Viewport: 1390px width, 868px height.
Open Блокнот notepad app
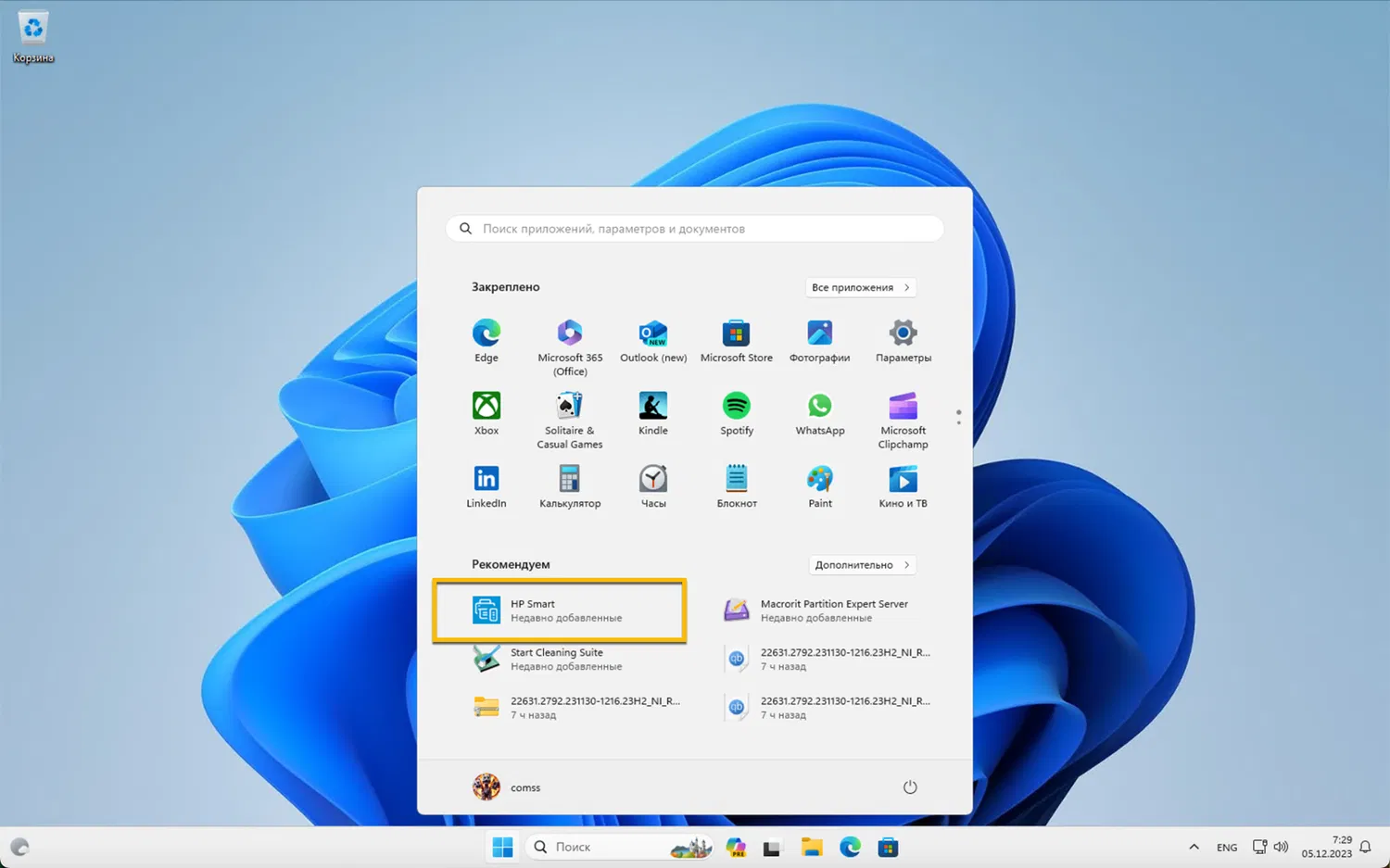tap(737, 487)
